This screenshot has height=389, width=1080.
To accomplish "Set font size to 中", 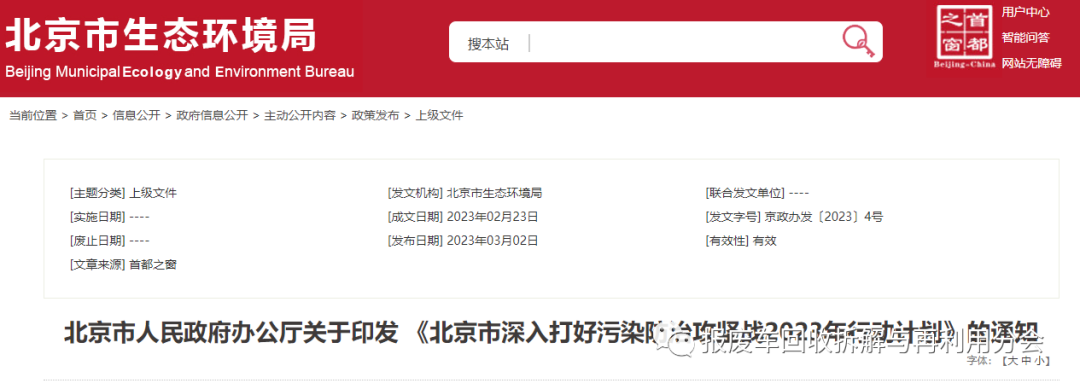I will pyautogui.click(x=1026, y=360).
